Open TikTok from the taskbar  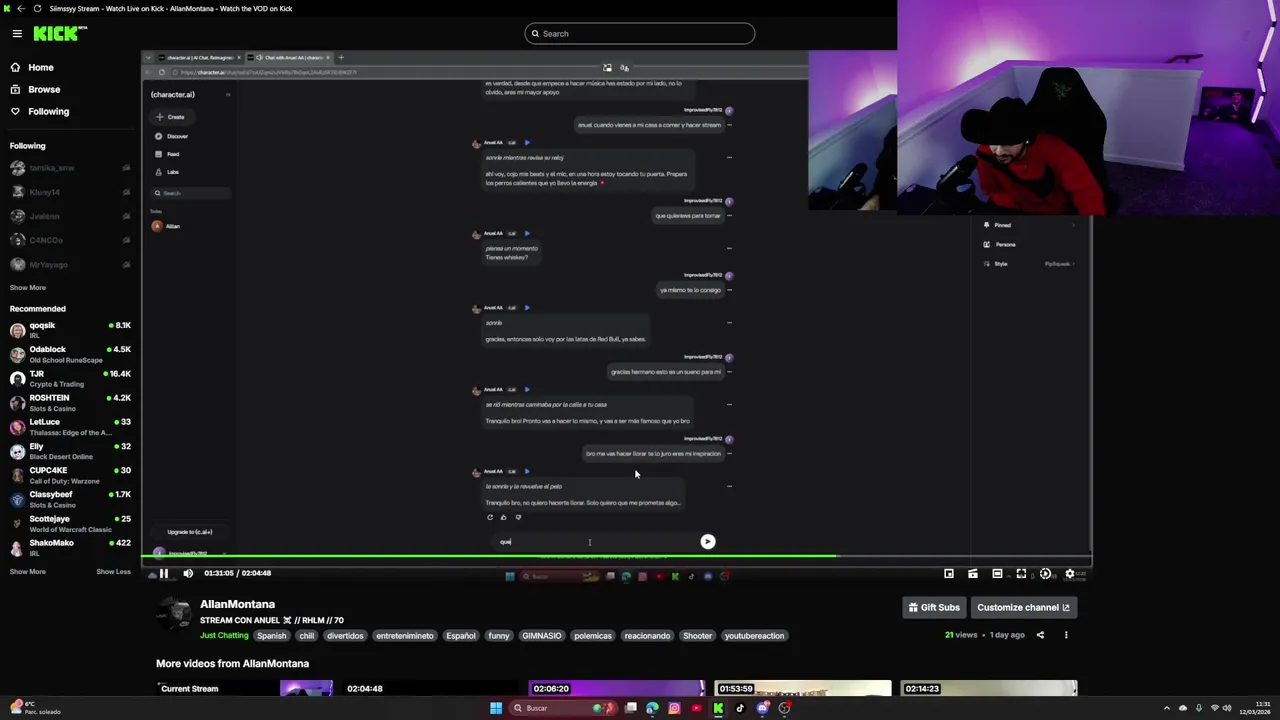[740, 708]
